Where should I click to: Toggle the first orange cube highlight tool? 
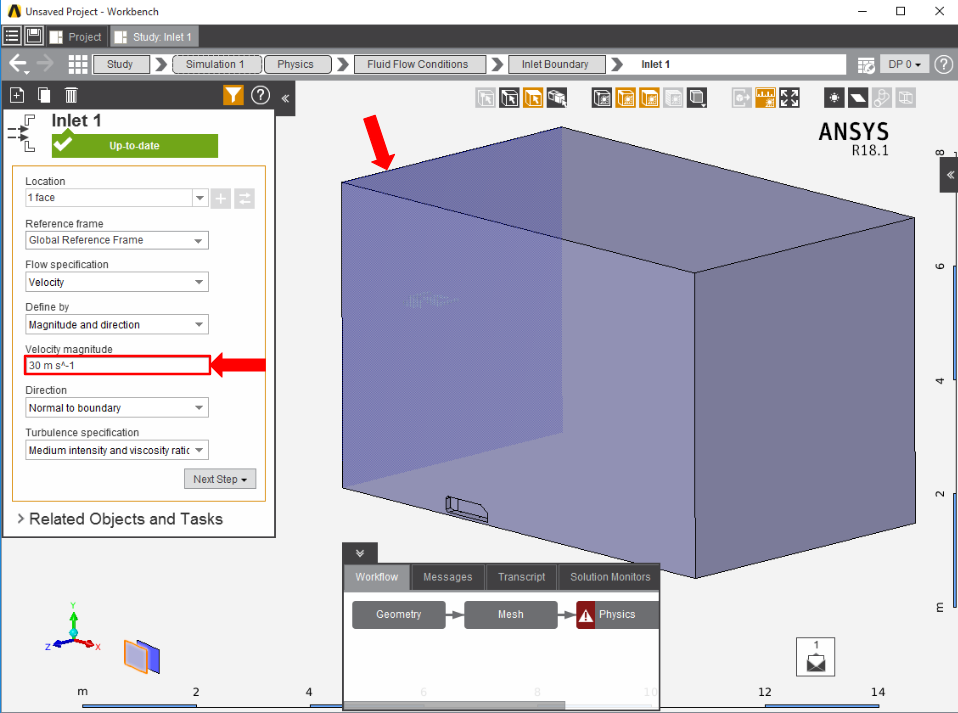[x=626, y=98]
